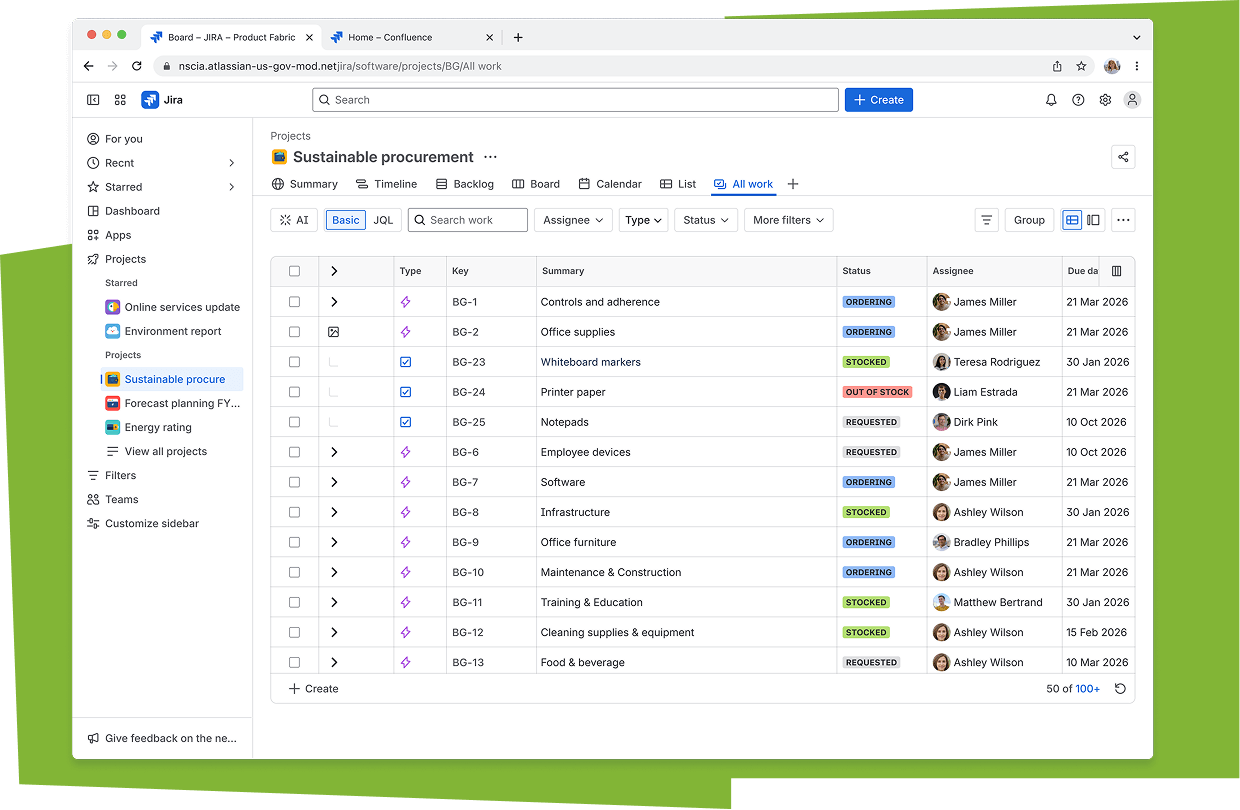This screenshot has height=810, width=1240.
Task: Click the Help question mark icon
Action: click(1078, 100)
